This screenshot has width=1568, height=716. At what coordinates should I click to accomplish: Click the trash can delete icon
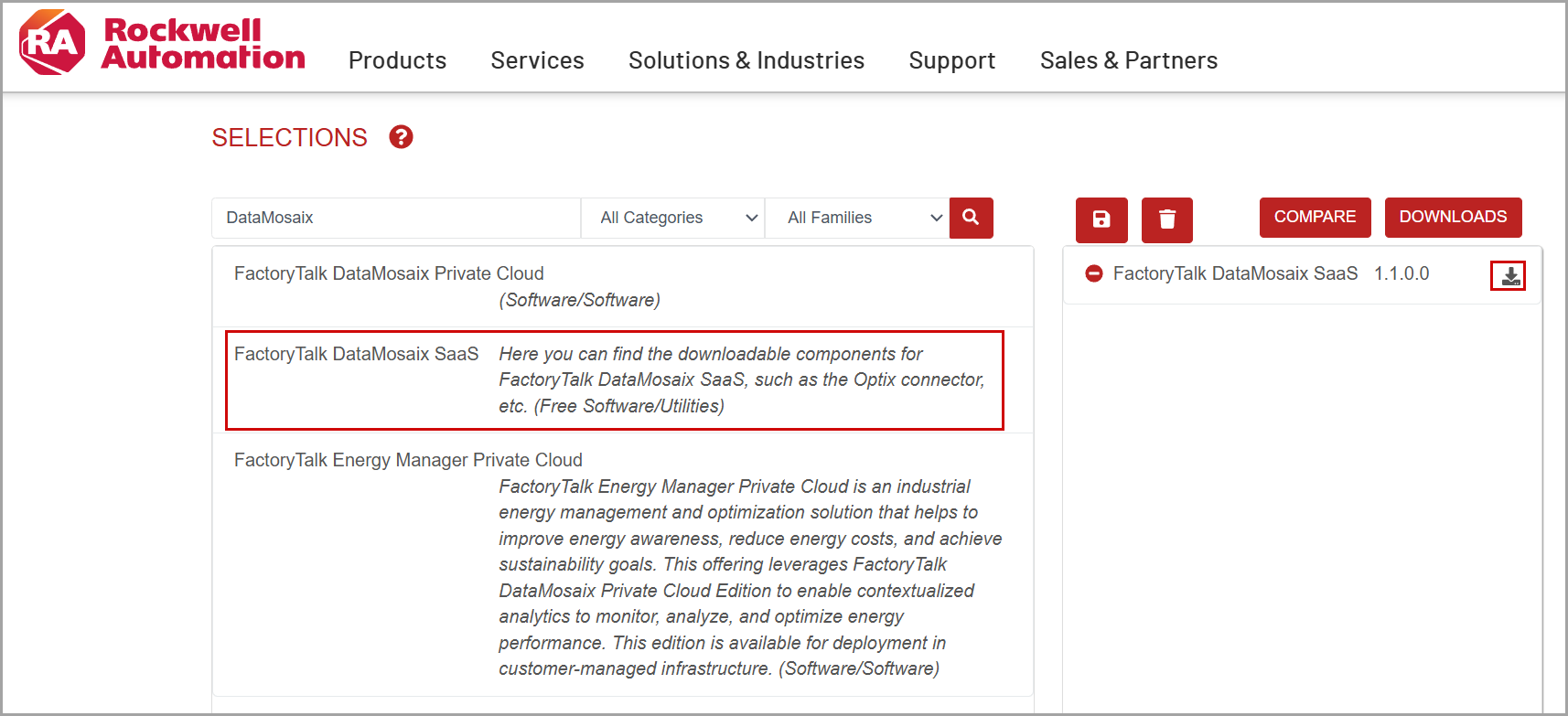(x=1166, y=219)
